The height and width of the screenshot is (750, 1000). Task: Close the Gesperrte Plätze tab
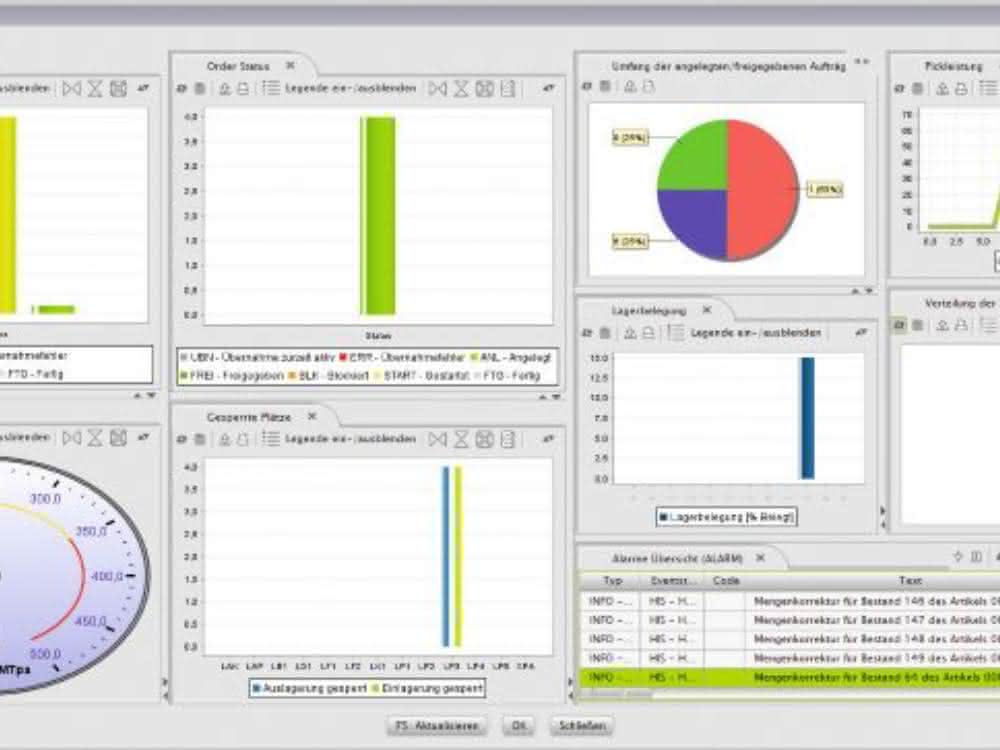click(312, 416)
